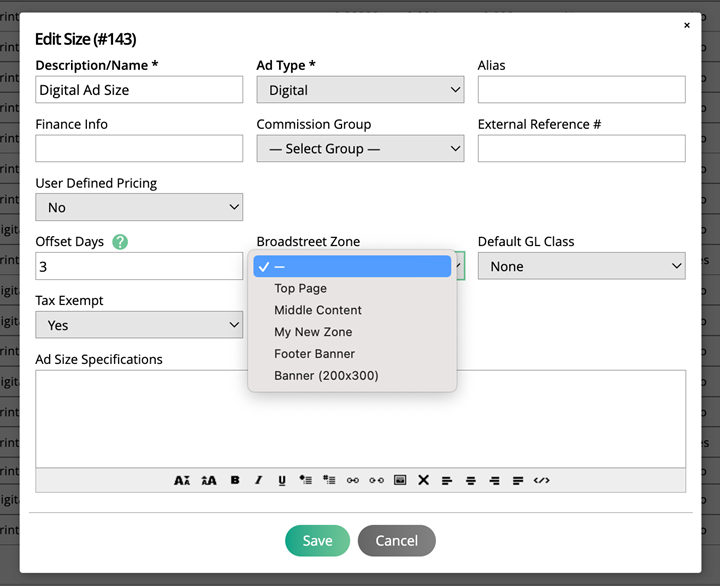This screenshot has height=586, width=720.
Task: Insert image using the editor toolbar
Action: [x=400, y=480]
